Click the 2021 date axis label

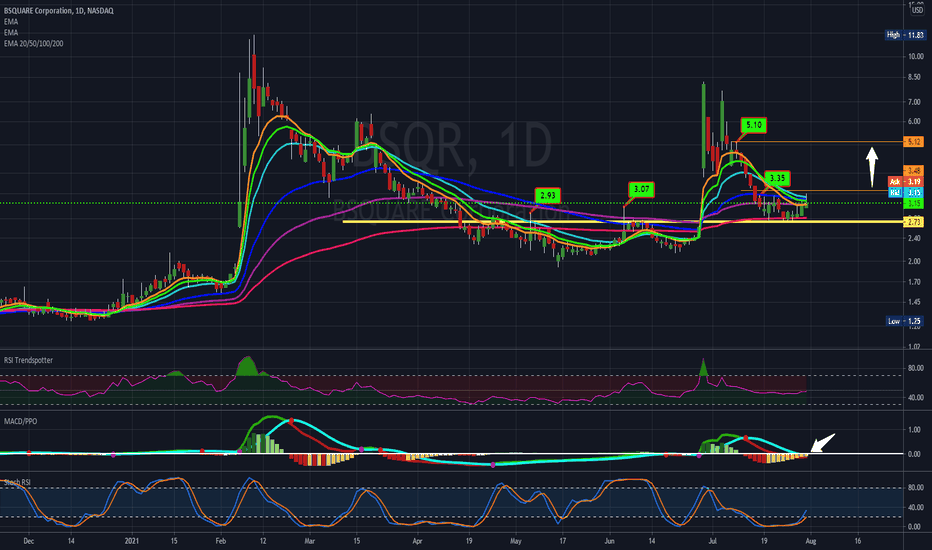tap(132, 541)
